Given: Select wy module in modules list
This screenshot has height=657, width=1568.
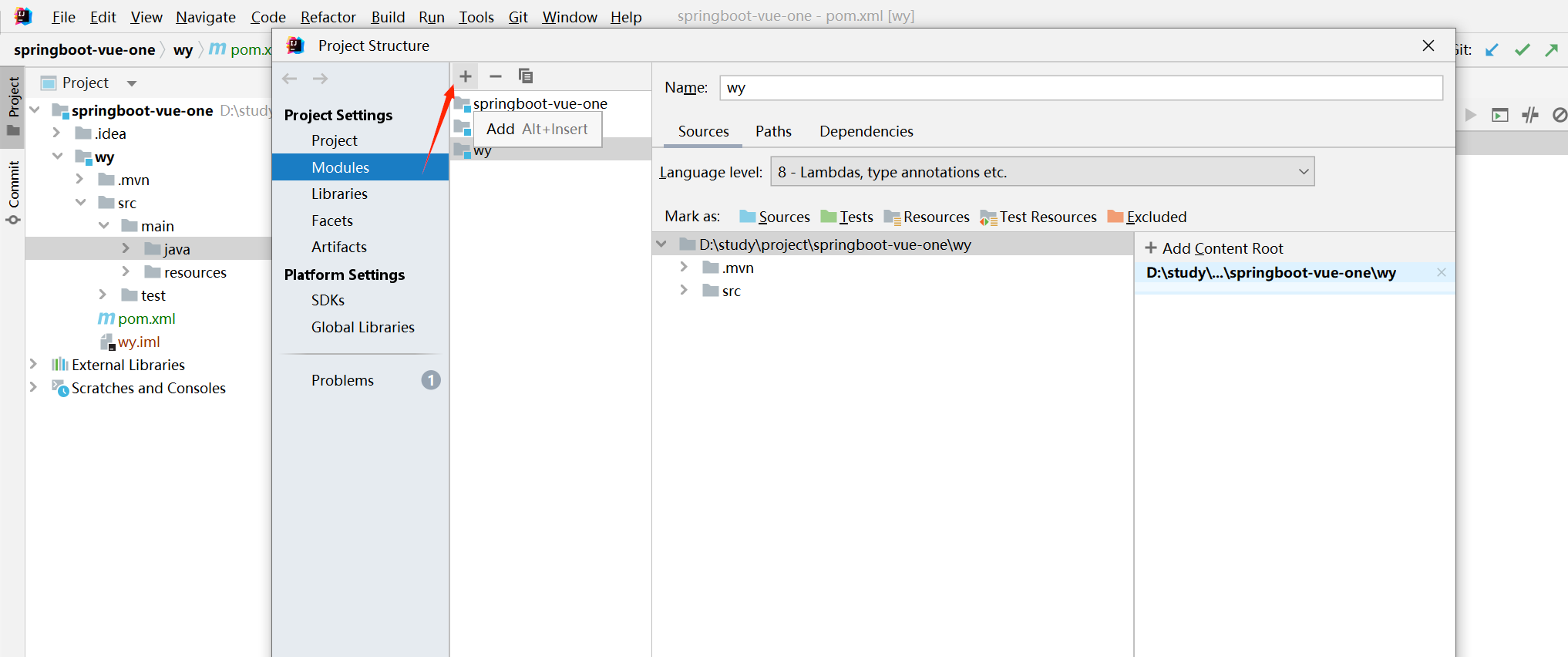Looking at the screenshot, I should [550, 150].
